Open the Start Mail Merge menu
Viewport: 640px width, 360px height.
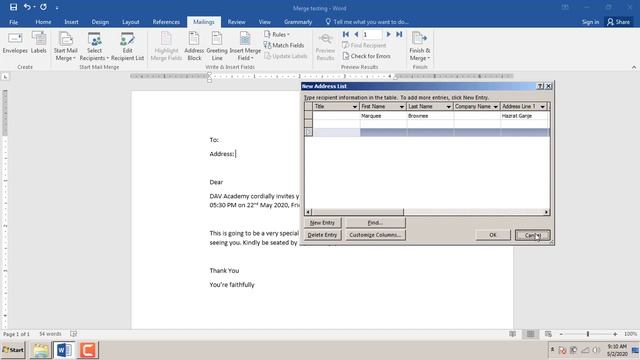(65, 47)
